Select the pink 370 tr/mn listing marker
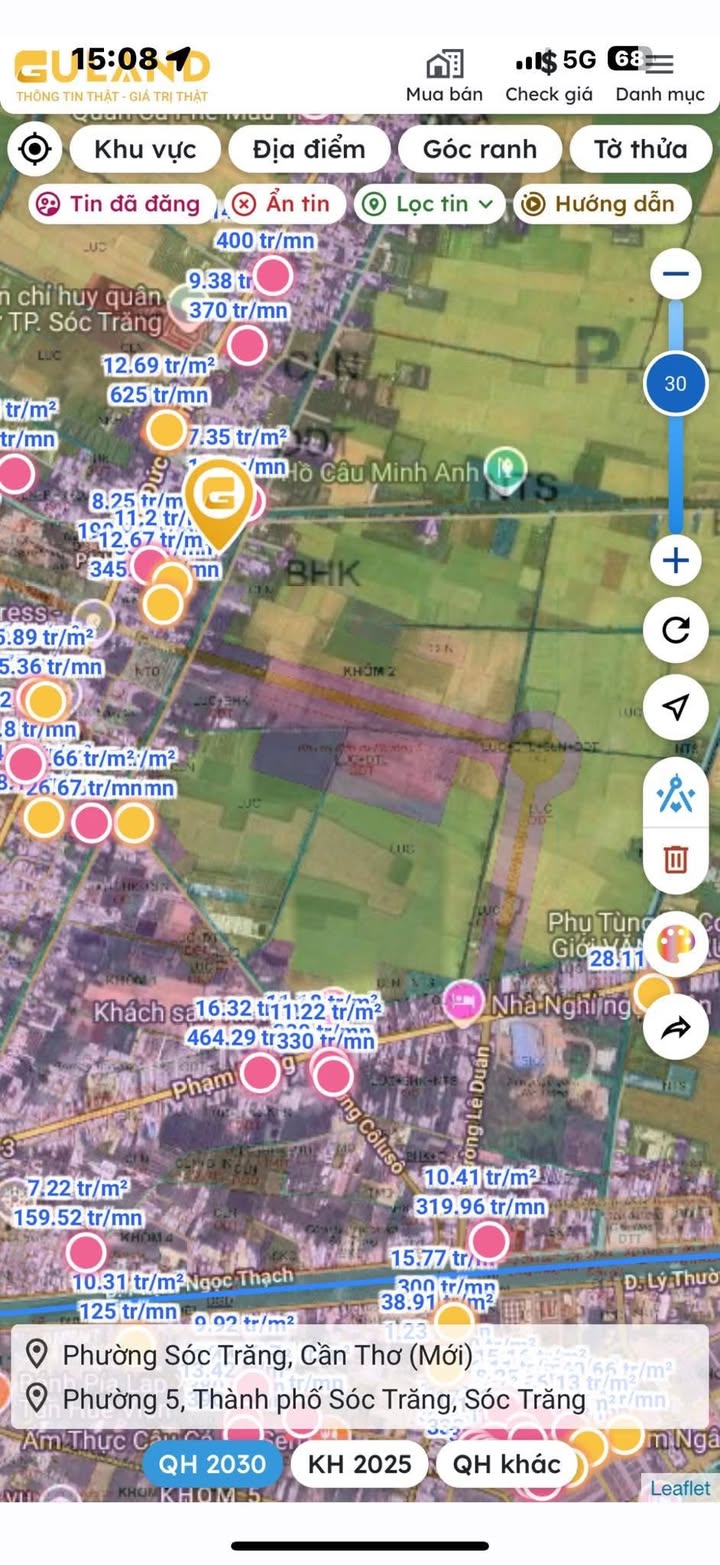The width and height of the screenshot is (720, 1565). coord(246,345)
